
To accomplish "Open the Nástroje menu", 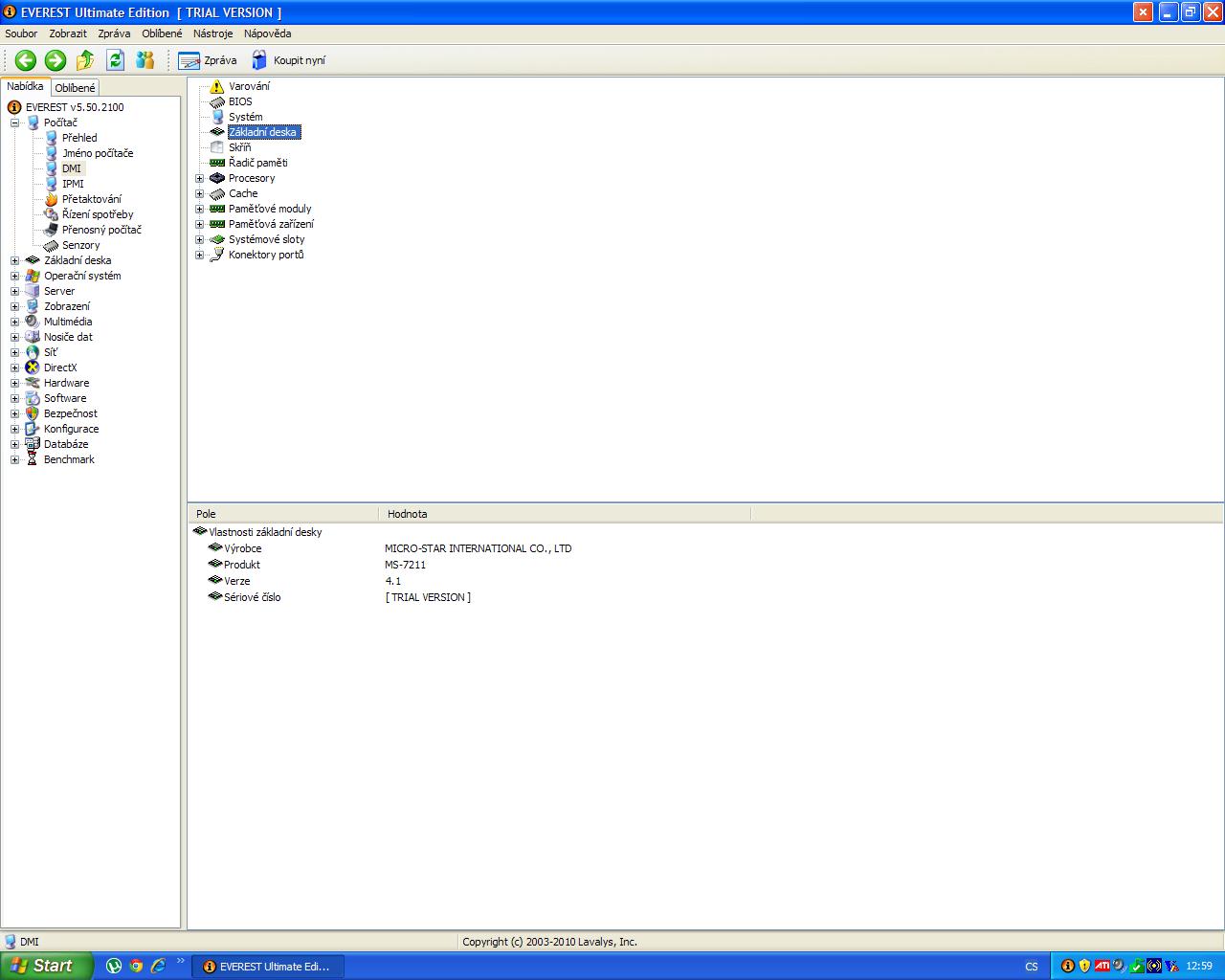I will [212, 33].
